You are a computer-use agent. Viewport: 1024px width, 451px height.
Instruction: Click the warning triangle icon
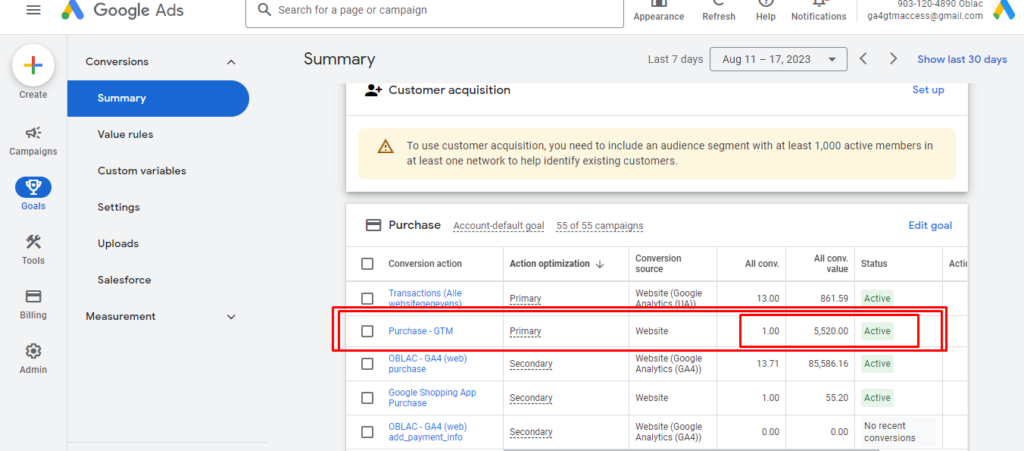386,146
